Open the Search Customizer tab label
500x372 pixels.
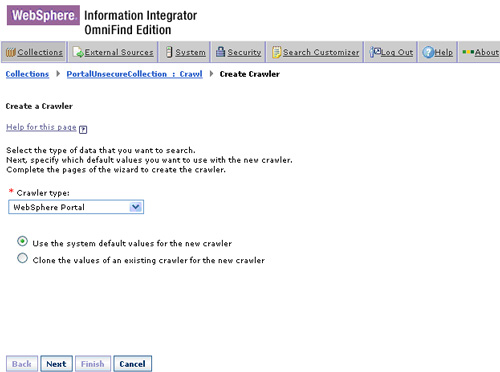[321, 52]
